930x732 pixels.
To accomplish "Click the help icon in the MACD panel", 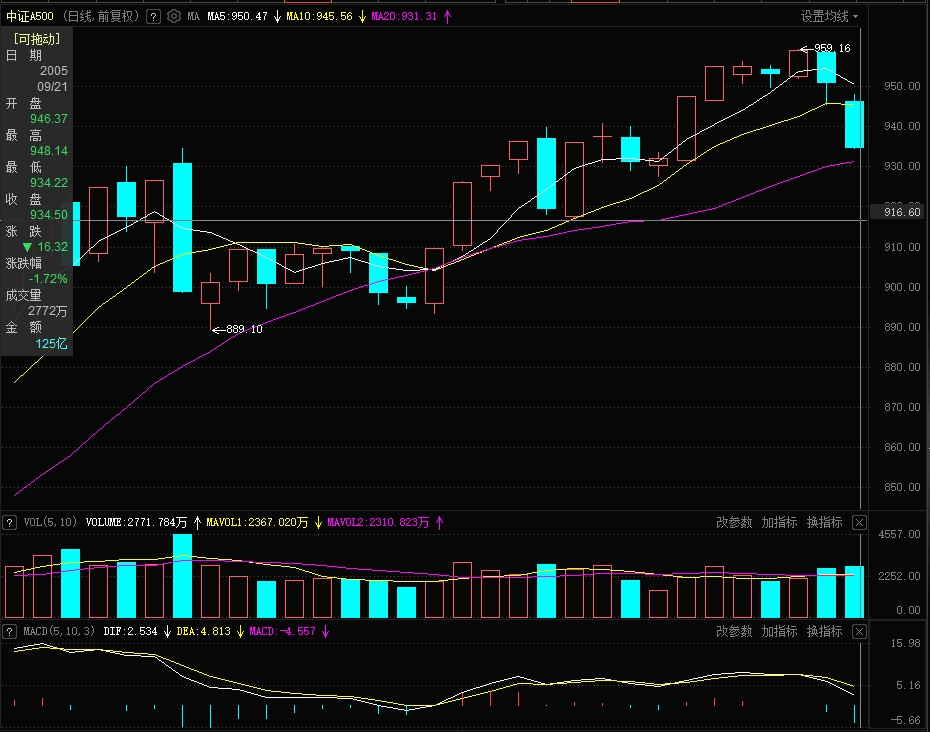I will 9,631.
